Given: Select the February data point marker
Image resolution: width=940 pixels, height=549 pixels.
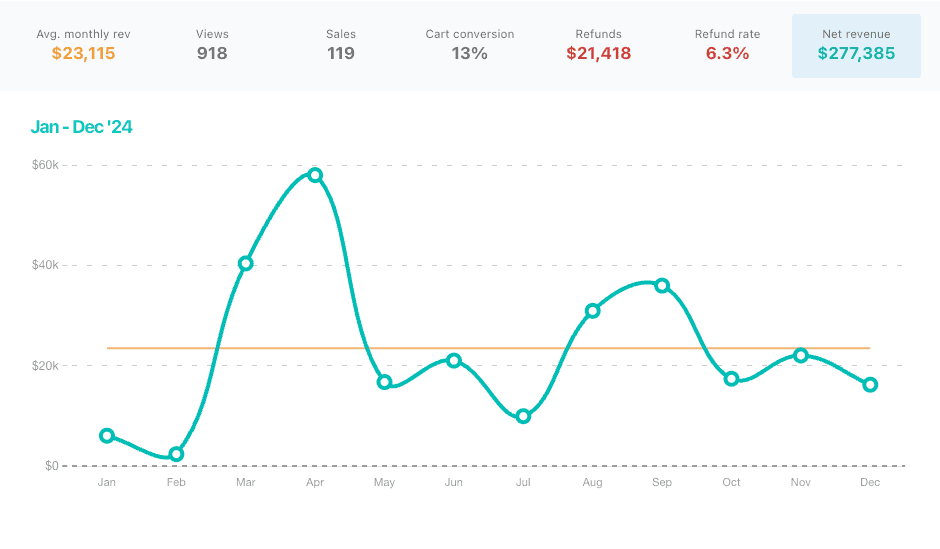Looking at the screenshot, I should pos(176,454).
